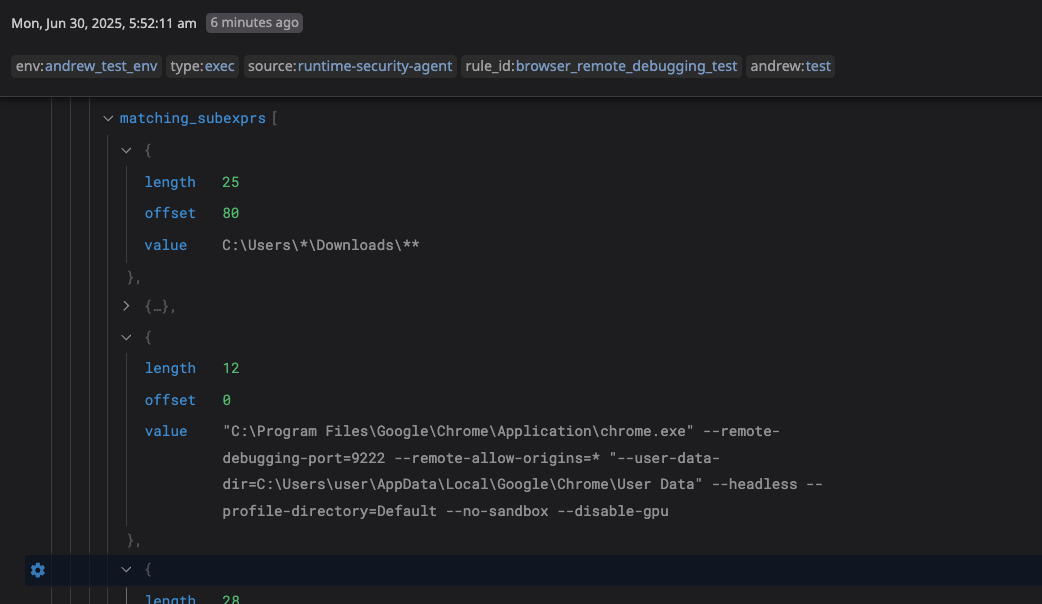Viewport: 1042px width, 604px height.
Task: Click the '6 minutes ago' badge
Action: [x=255, y=23]
